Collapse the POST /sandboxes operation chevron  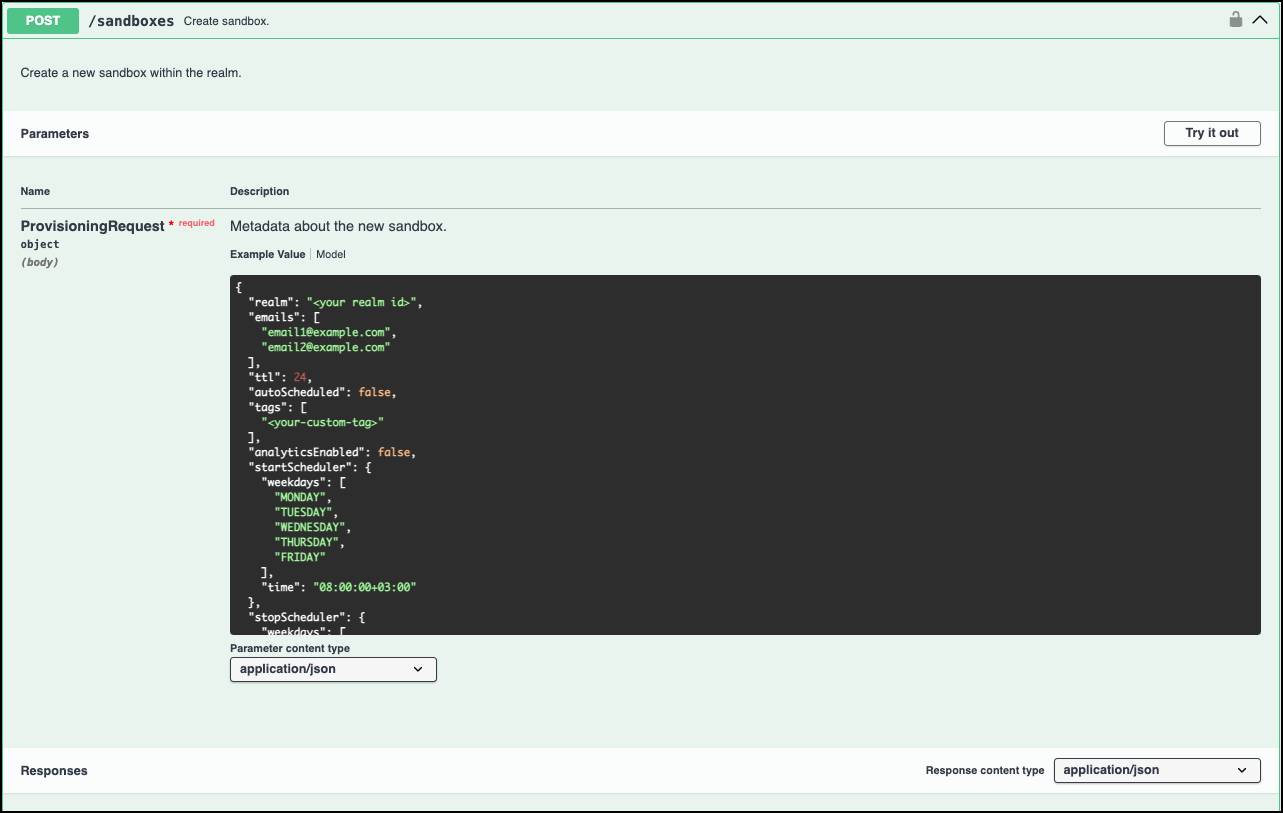(x=1260, y=20)
